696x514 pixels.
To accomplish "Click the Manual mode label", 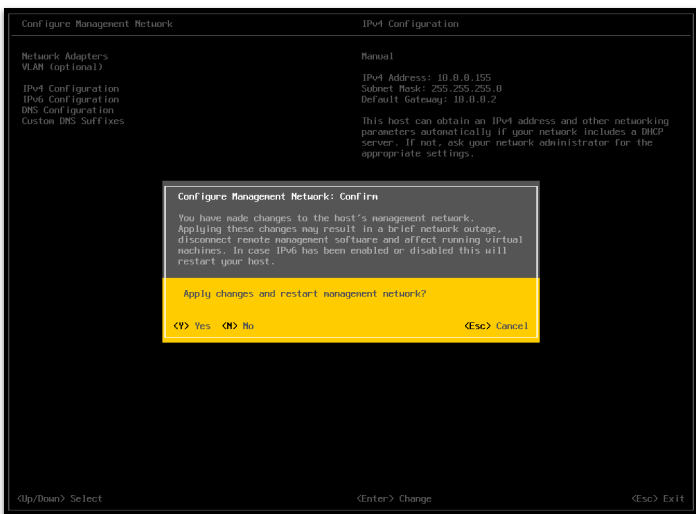I will [377, 56].
